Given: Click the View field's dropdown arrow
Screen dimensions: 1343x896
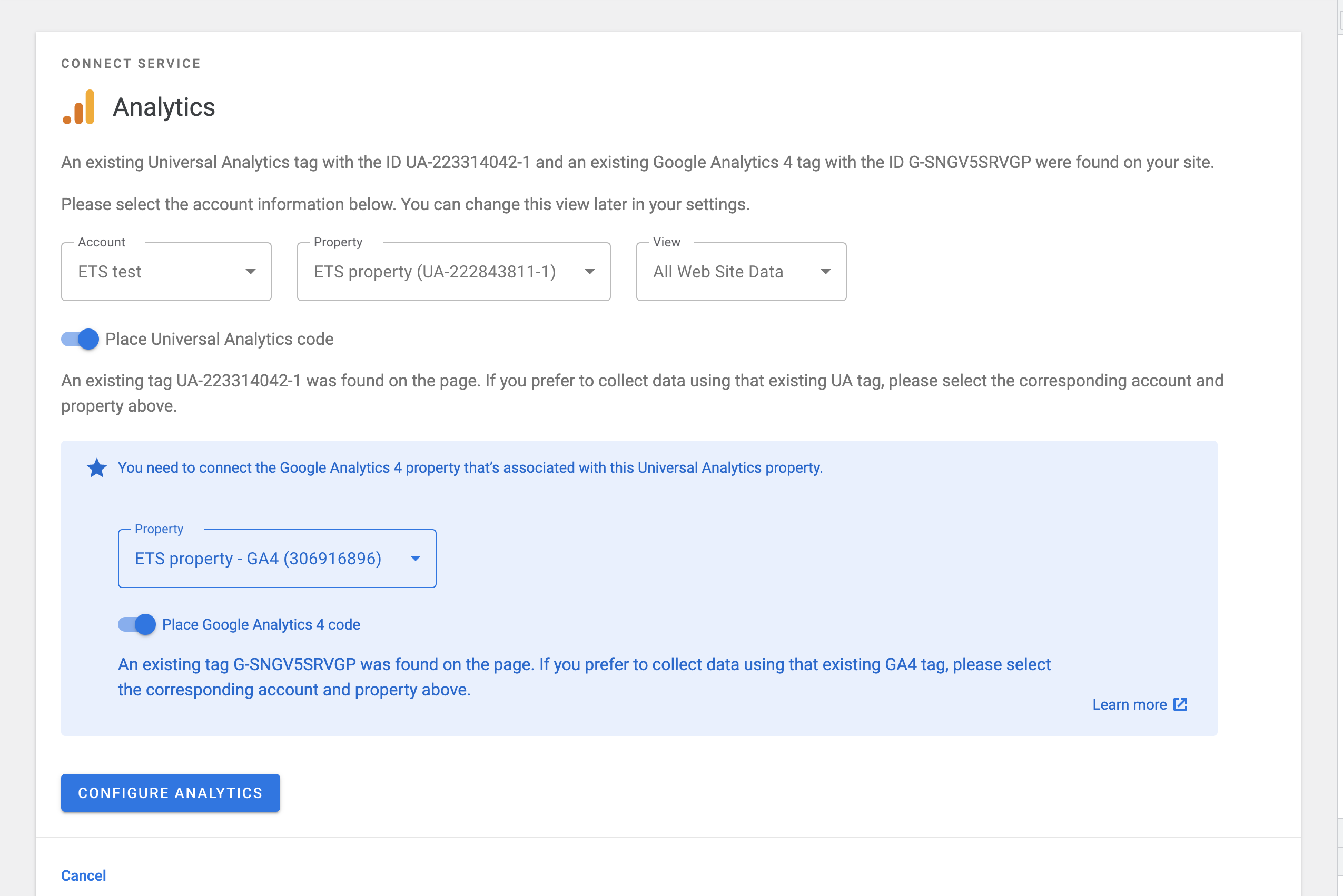Looking at the screenshot, I should pyautogui.click(x=825, y=272).
